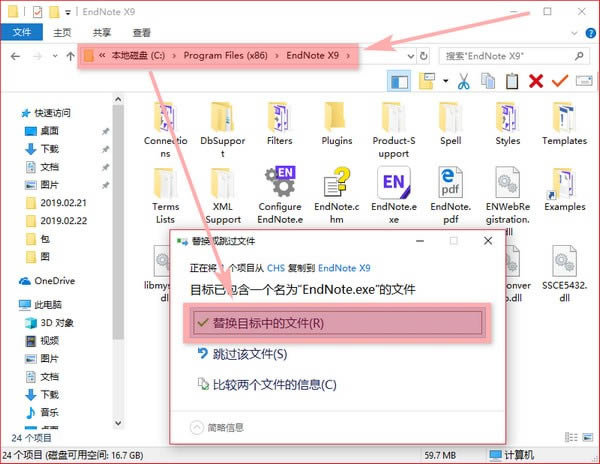The image size is (600, 464).
Task: Select the SSCE5432.dll file
Action: [x=564, y=274]
